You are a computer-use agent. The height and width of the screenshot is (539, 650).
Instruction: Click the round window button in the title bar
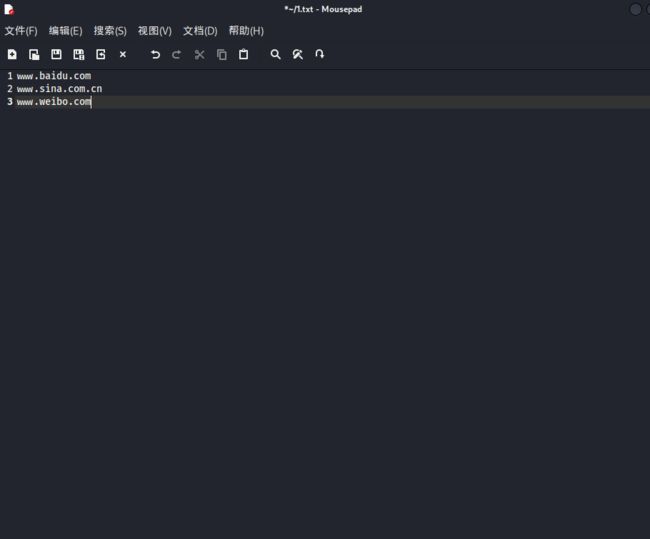tap(635, 9)
